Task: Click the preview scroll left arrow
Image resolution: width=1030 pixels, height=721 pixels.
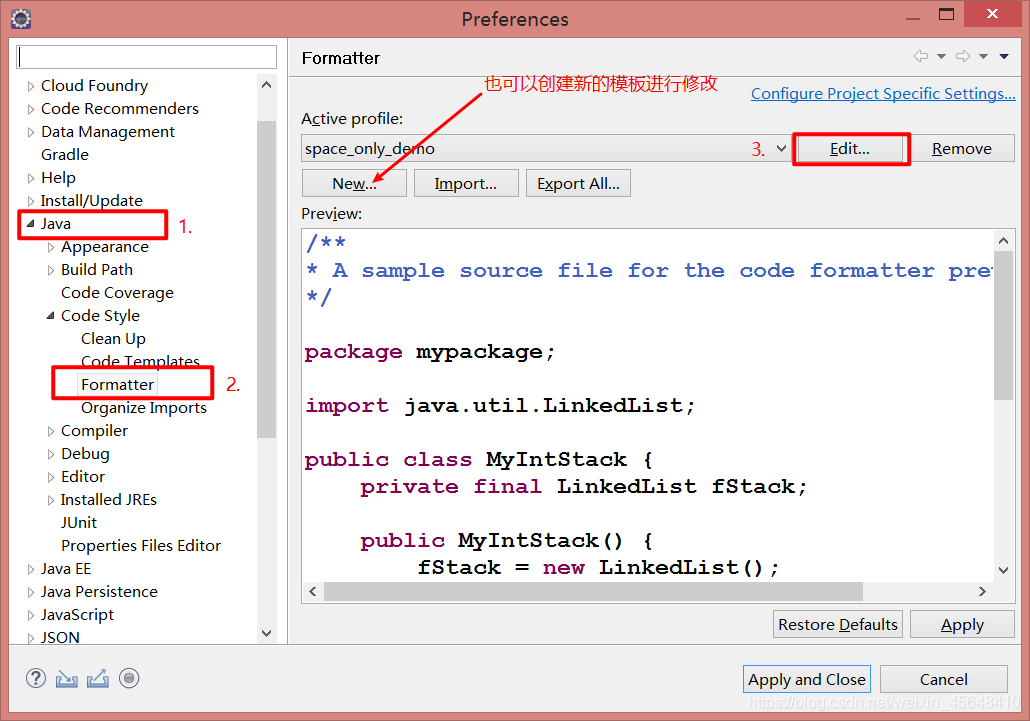Action: click(x=313, y=591)
